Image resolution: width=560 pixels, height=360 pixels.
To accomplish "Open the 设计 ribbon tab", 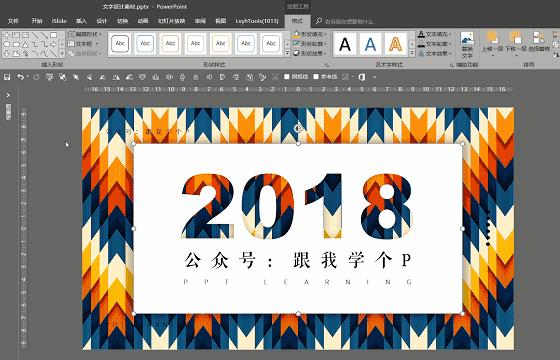I will [x=102, y=21].
